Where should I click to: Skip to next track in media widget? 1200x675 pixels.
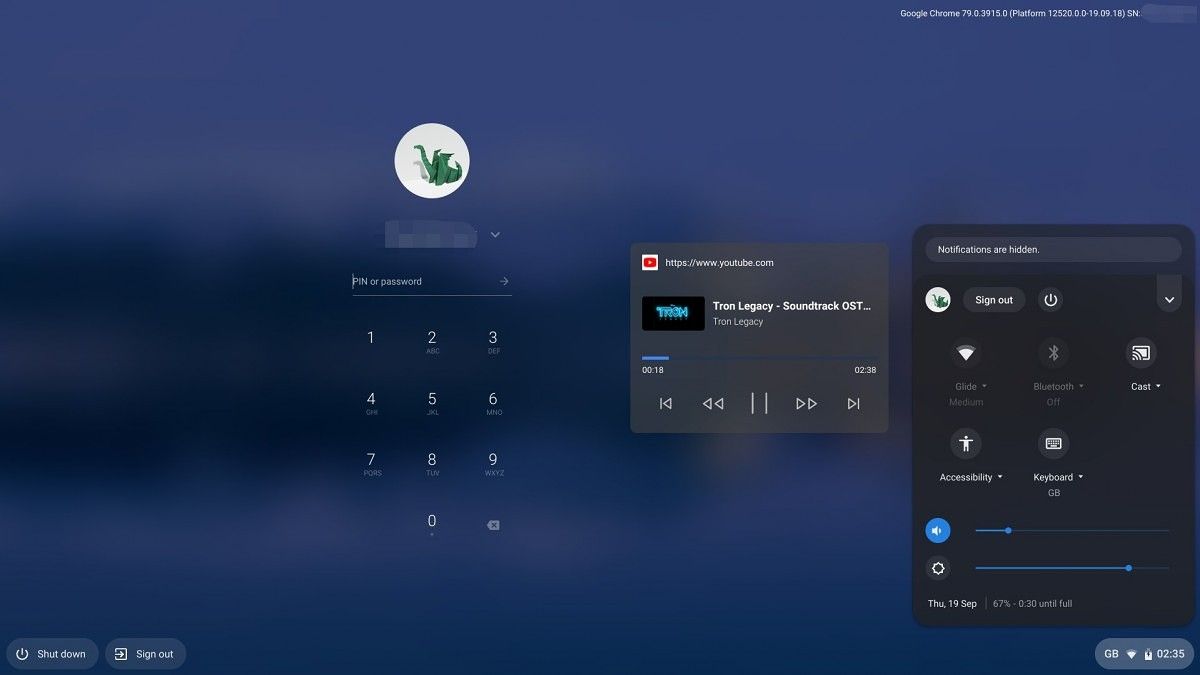[853, 403]
